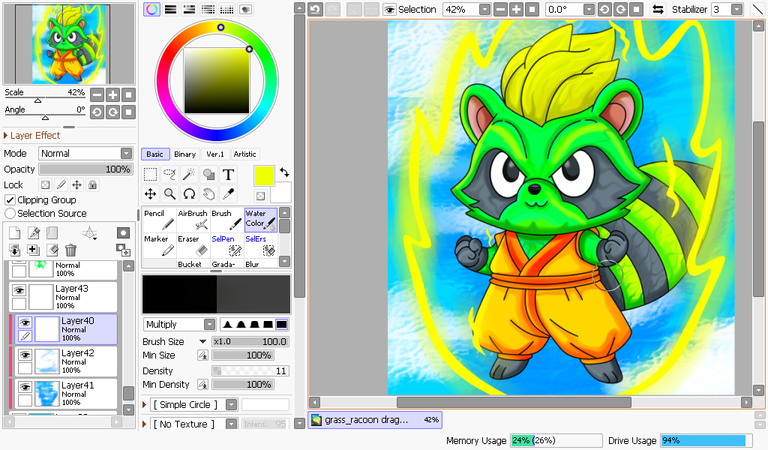This screenshot has width=768, height=450.
Task: Toggle the Clipping Group checkbox
Action: pyautogui.click(x=10, y=200)
